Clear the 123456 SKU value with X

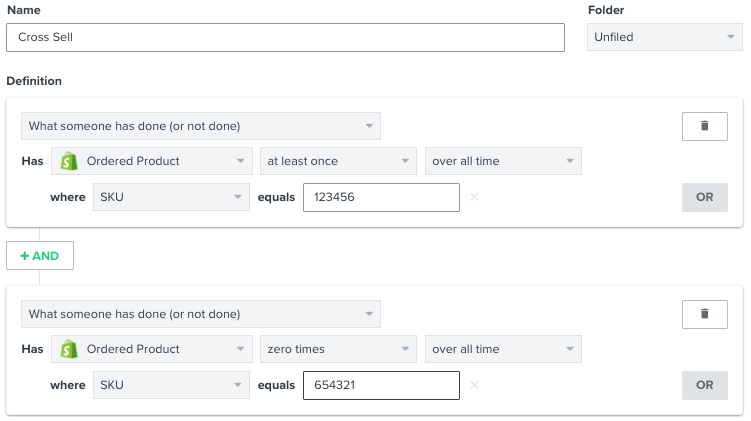(474, 197)
